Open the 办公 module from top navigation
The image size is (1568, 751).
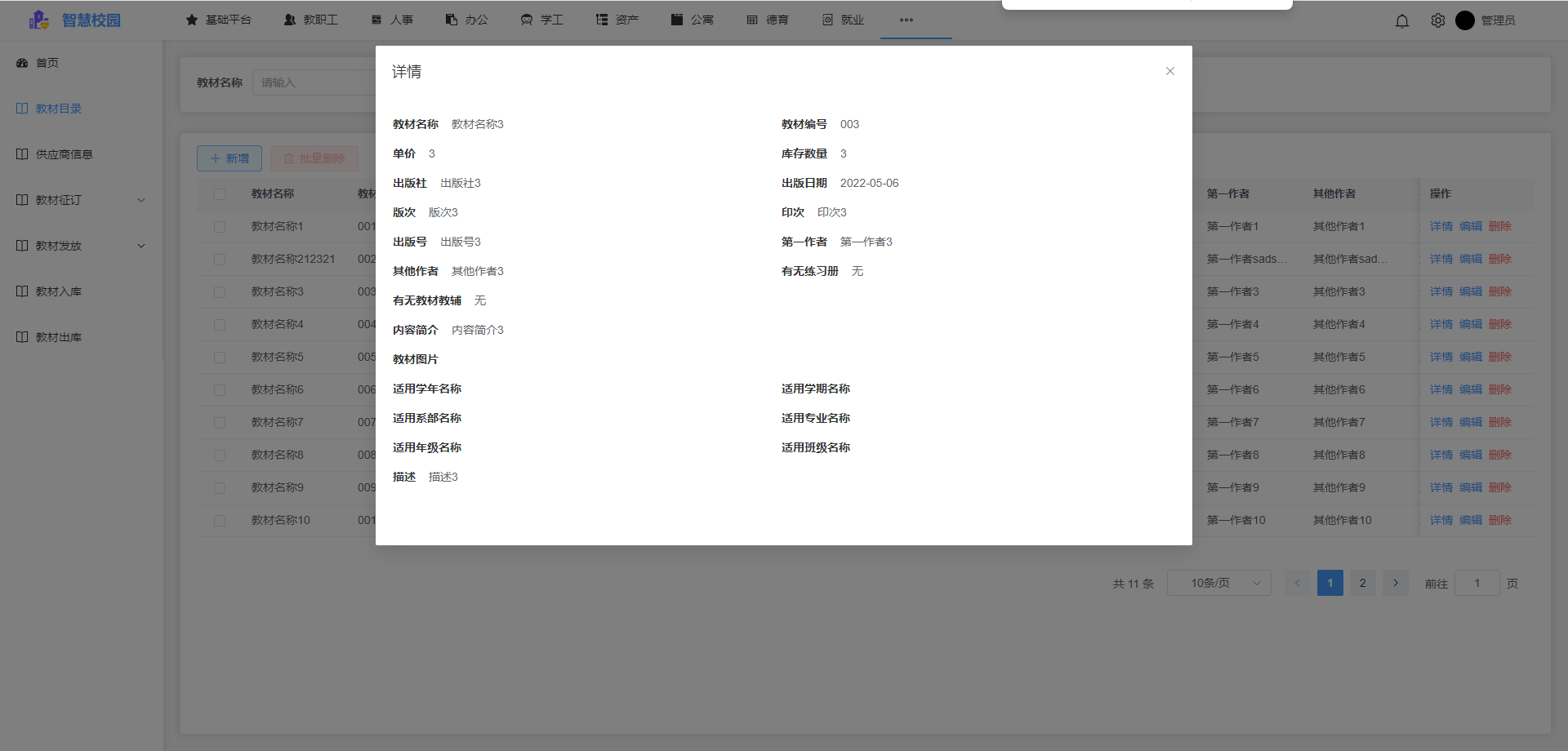(x=465, y=19)
